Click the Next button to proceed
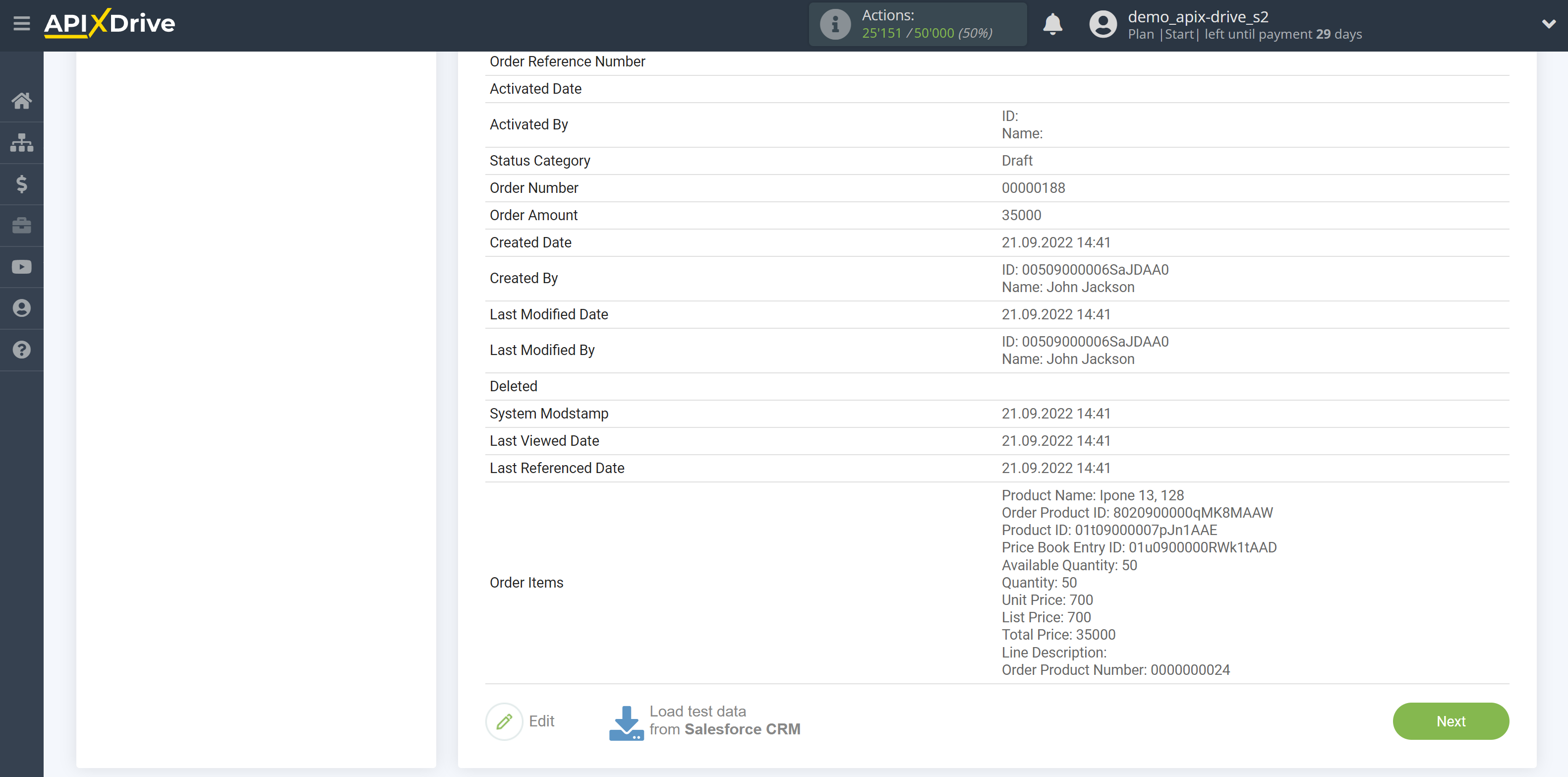The height and width of the screenshot is (777, 1568). click(1452, 720)
